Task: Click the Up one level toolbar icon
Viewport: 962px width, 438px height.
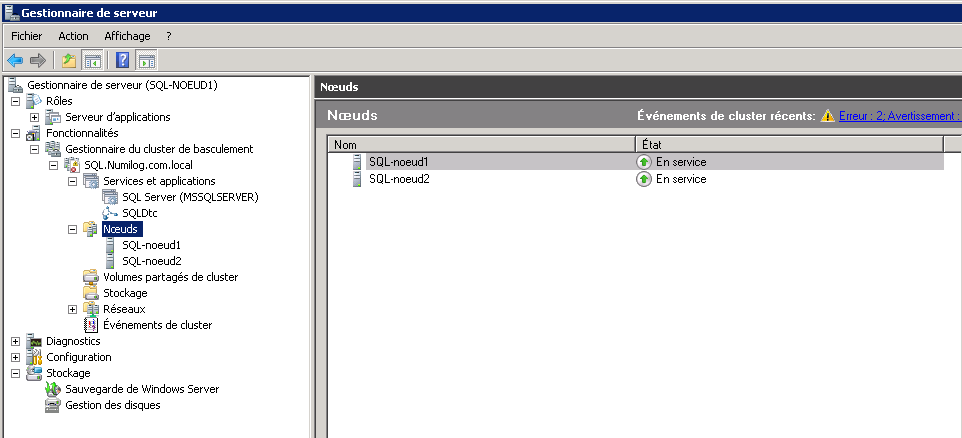Action: tap(69, 60)
